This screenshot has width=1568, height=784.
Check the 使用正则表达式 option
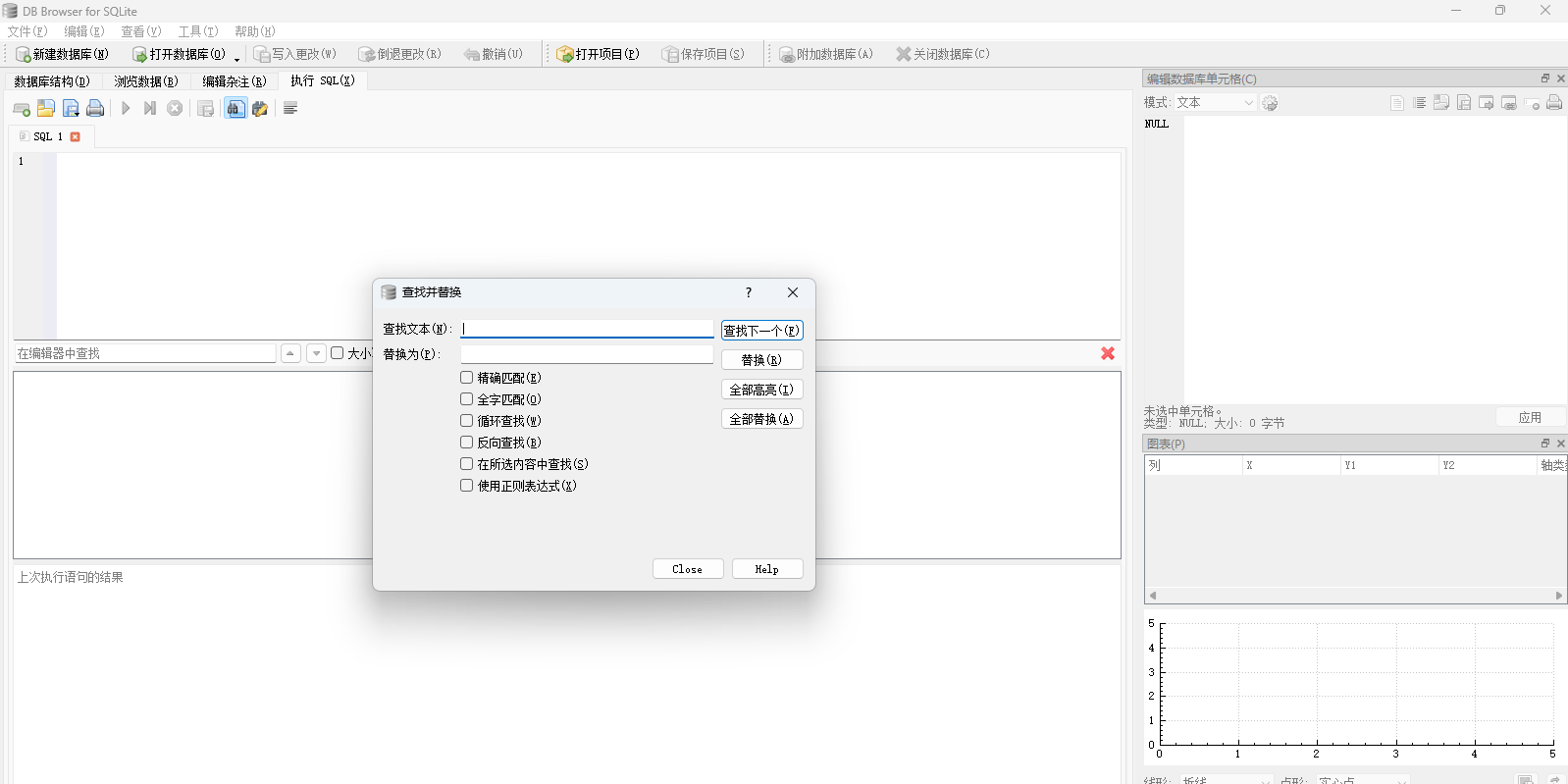pyautogui.click(x=467, y=486)
